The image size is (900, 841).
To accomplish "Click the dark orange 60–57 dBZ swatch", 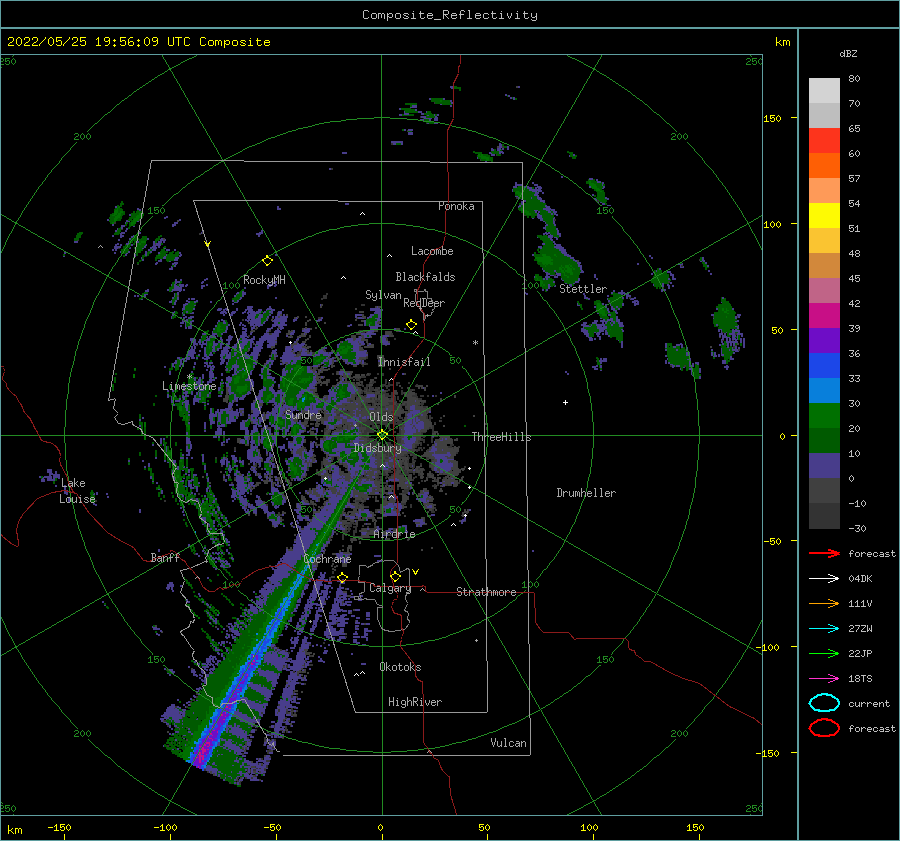I will pos(824,165).
